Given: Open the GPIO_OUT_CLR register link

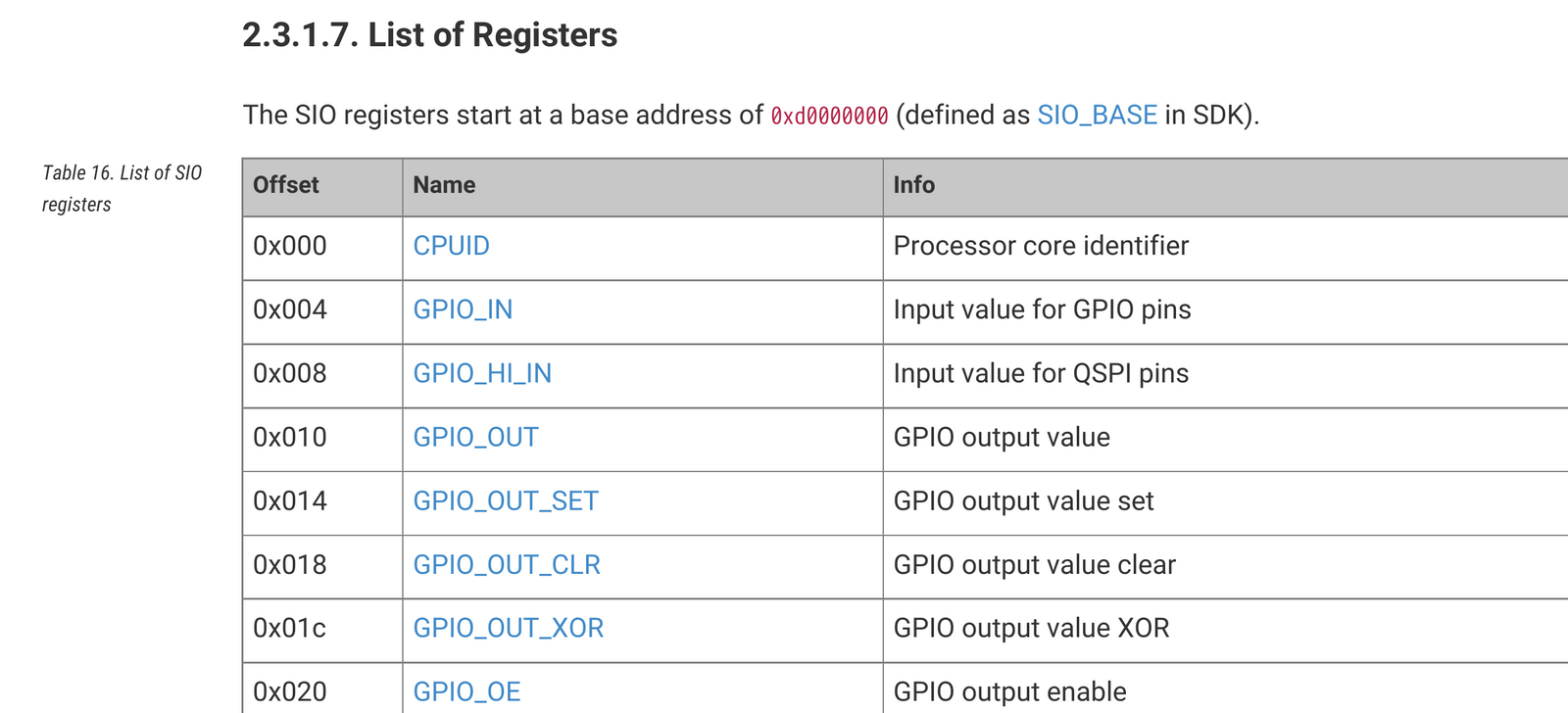Looking at the screenshot, I should [506, 564].
